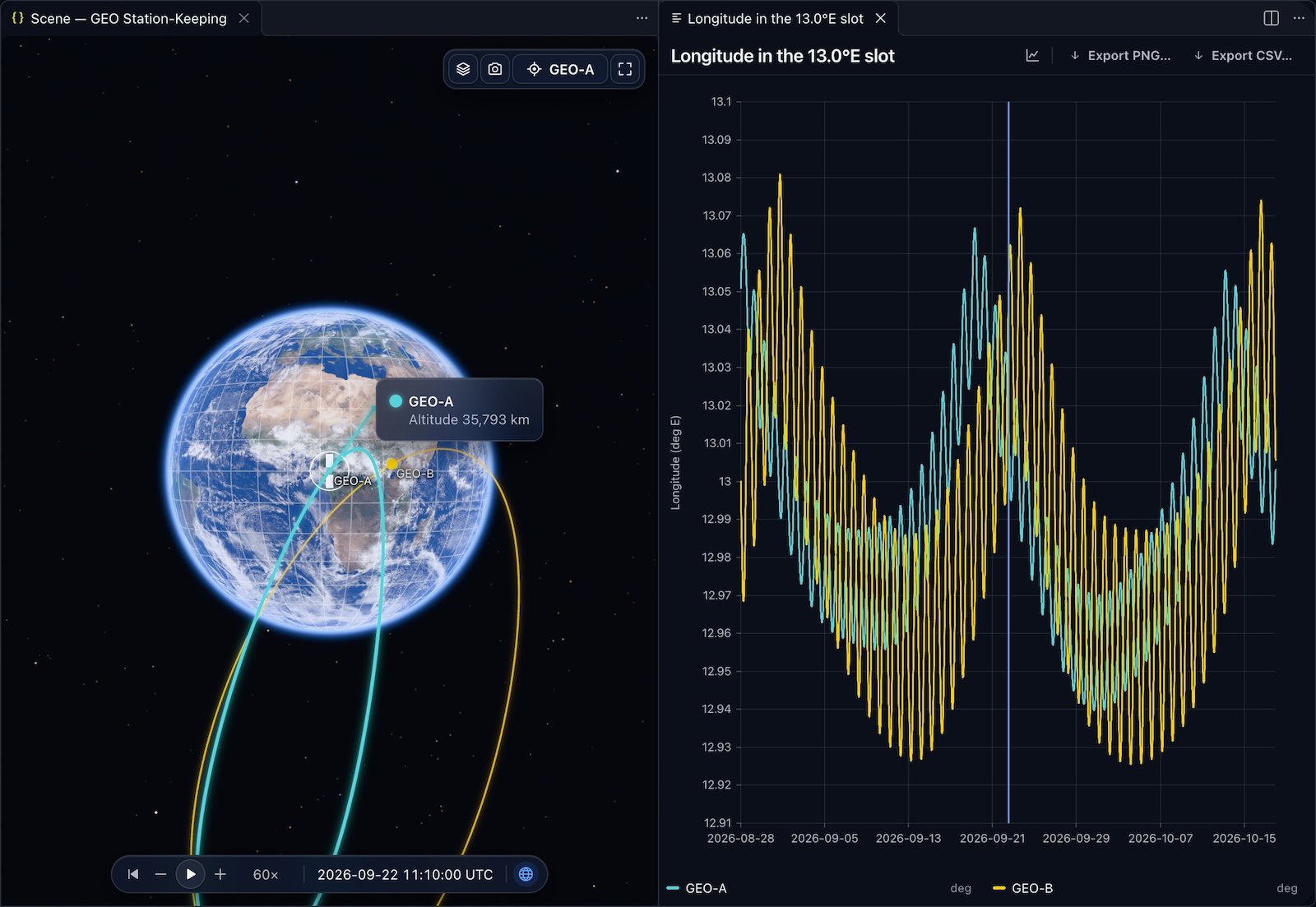The width and height of the screenshot is (1316, 907).
Task: Increase playback speed with plus button
Action: 220,874
